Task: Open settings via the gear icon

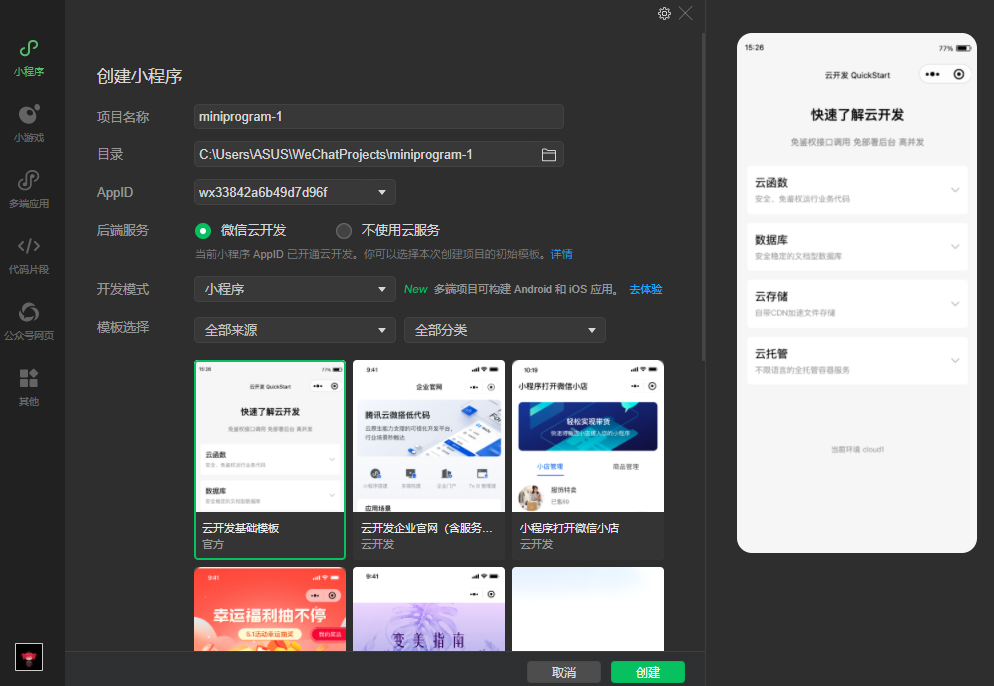Action: pyautogui.click(x=664, y=13)
